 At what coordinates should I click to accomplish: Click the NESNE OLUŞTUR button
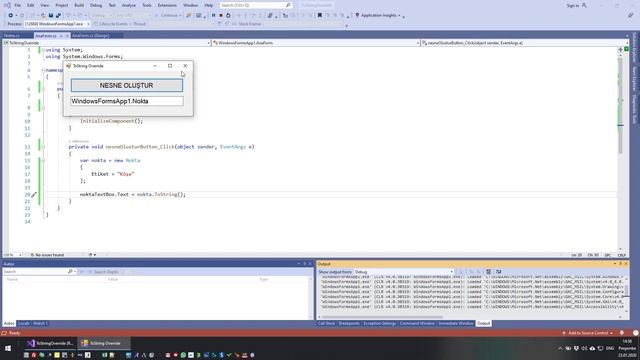point(127,85)
